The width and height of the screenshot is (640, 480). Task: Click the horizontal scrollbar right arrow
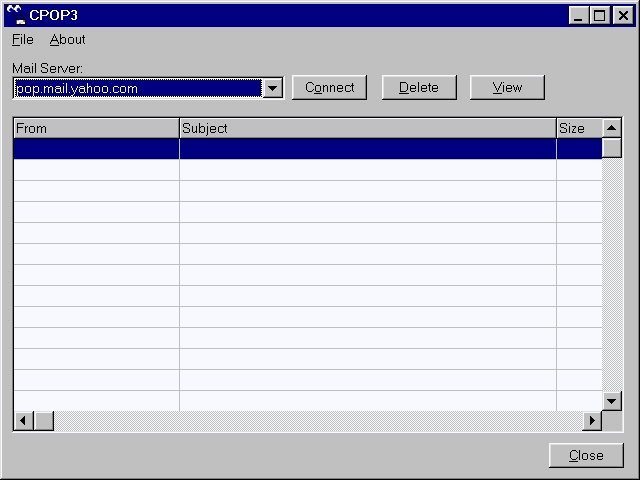(x=592, y=421)
